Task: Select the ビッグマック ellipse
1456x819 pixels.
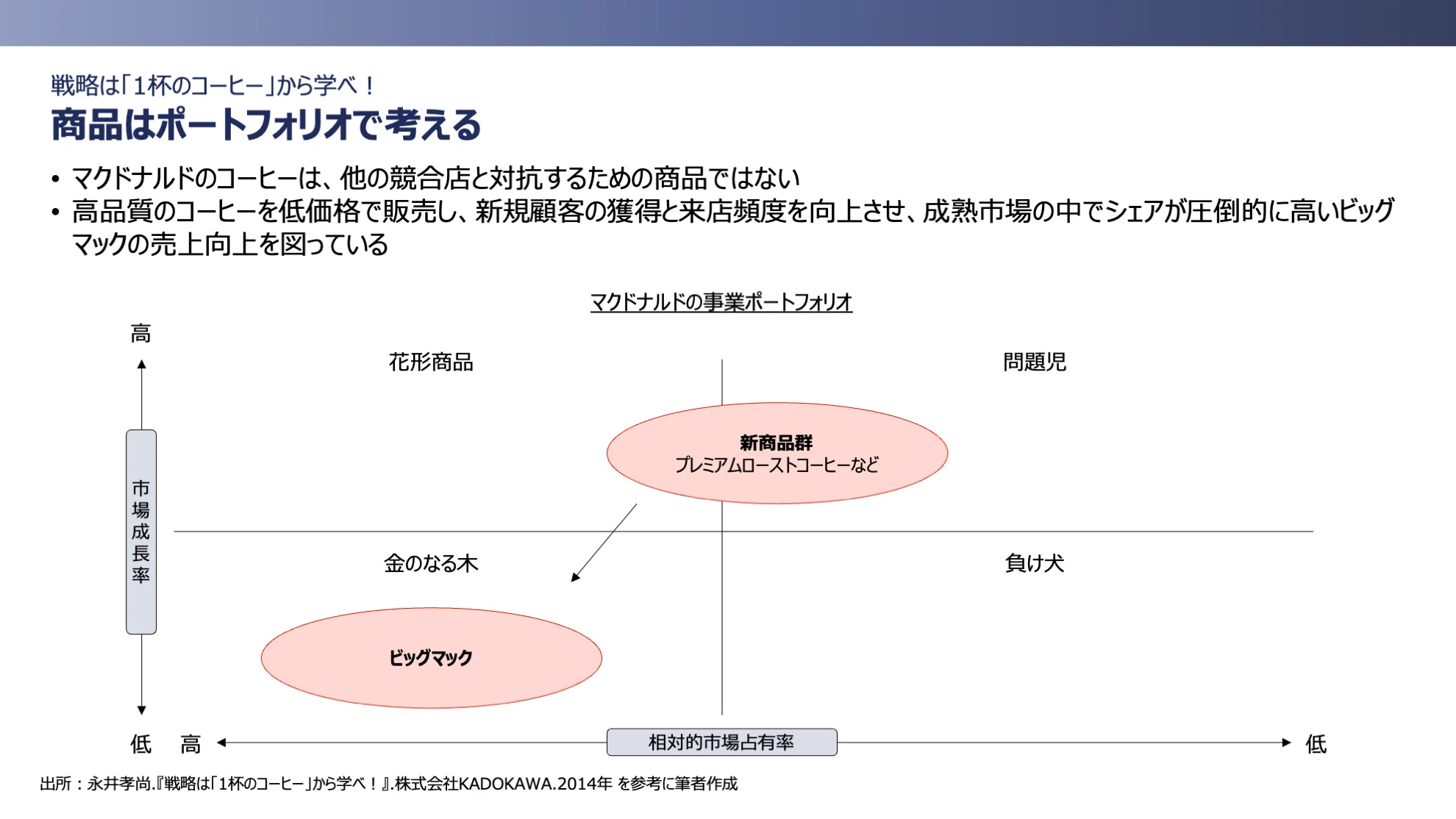Action: point(432,658)
